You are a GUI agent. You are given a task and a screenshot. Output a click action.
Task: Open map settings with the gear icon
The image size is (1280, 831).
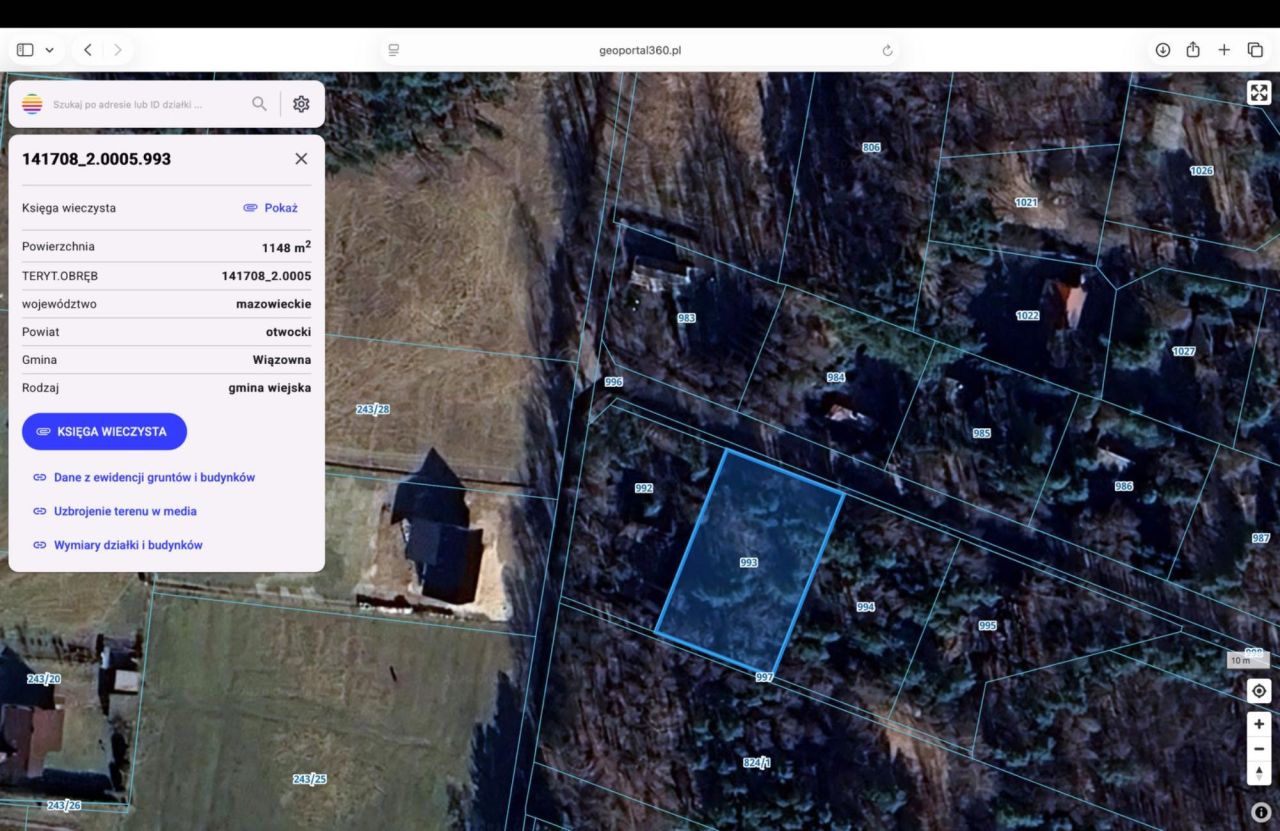tap(301, 104)
